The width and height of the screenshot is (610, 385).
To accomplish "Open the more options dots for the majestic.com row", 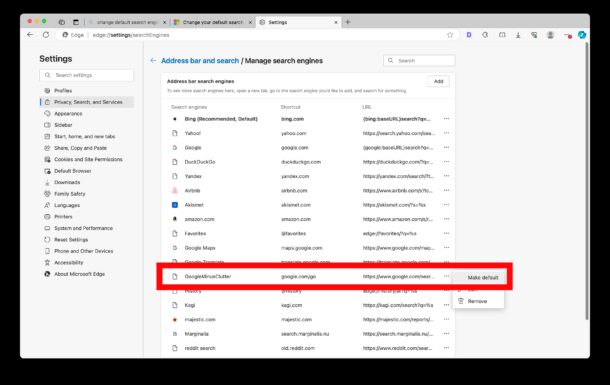I will [446, 319].
